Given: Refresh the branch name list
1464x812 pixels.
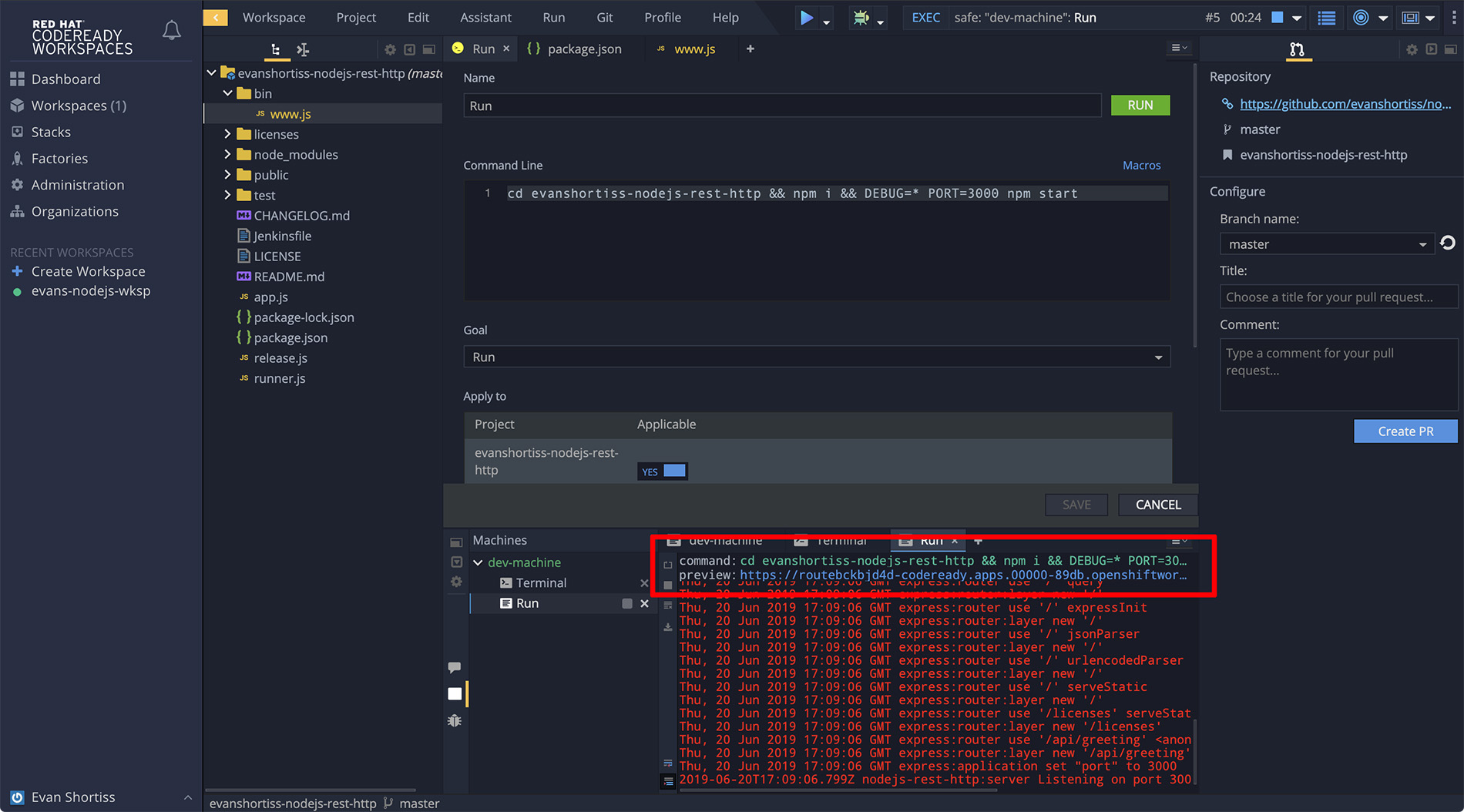Looking at the screenshot, I should pos(1448,243).
